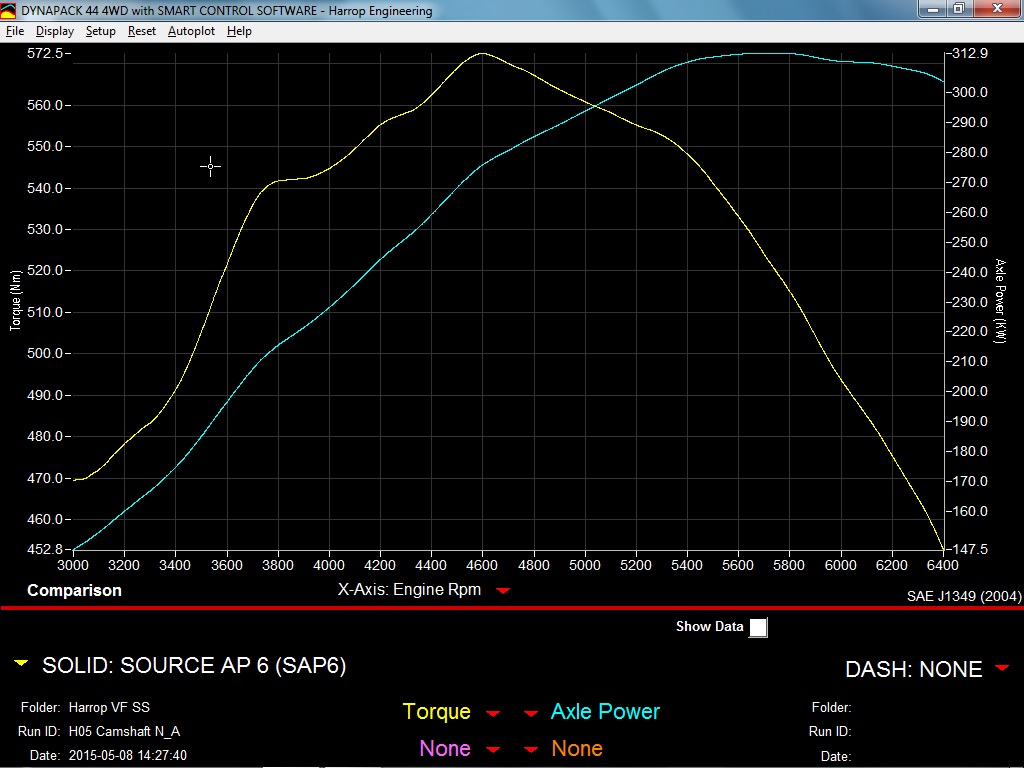This screenshot has width=1024, height=768.
Task: Expand the red arrow beside Torque
Action: coord(492,713)
